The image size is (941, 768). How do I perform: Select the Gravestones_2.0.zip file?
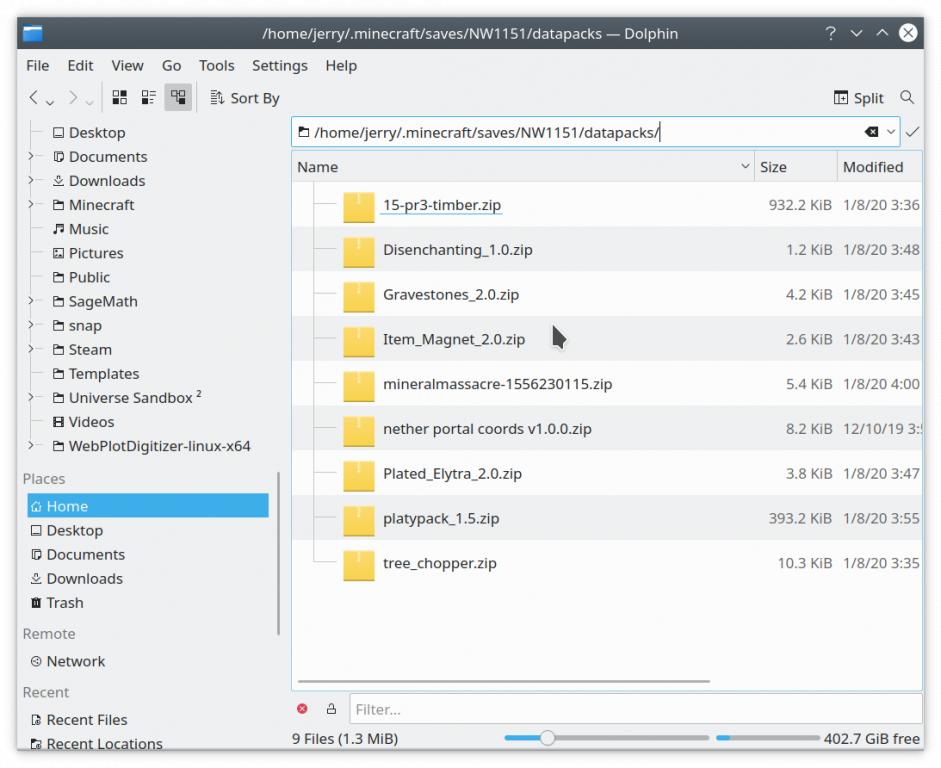(x=450, y=295)
